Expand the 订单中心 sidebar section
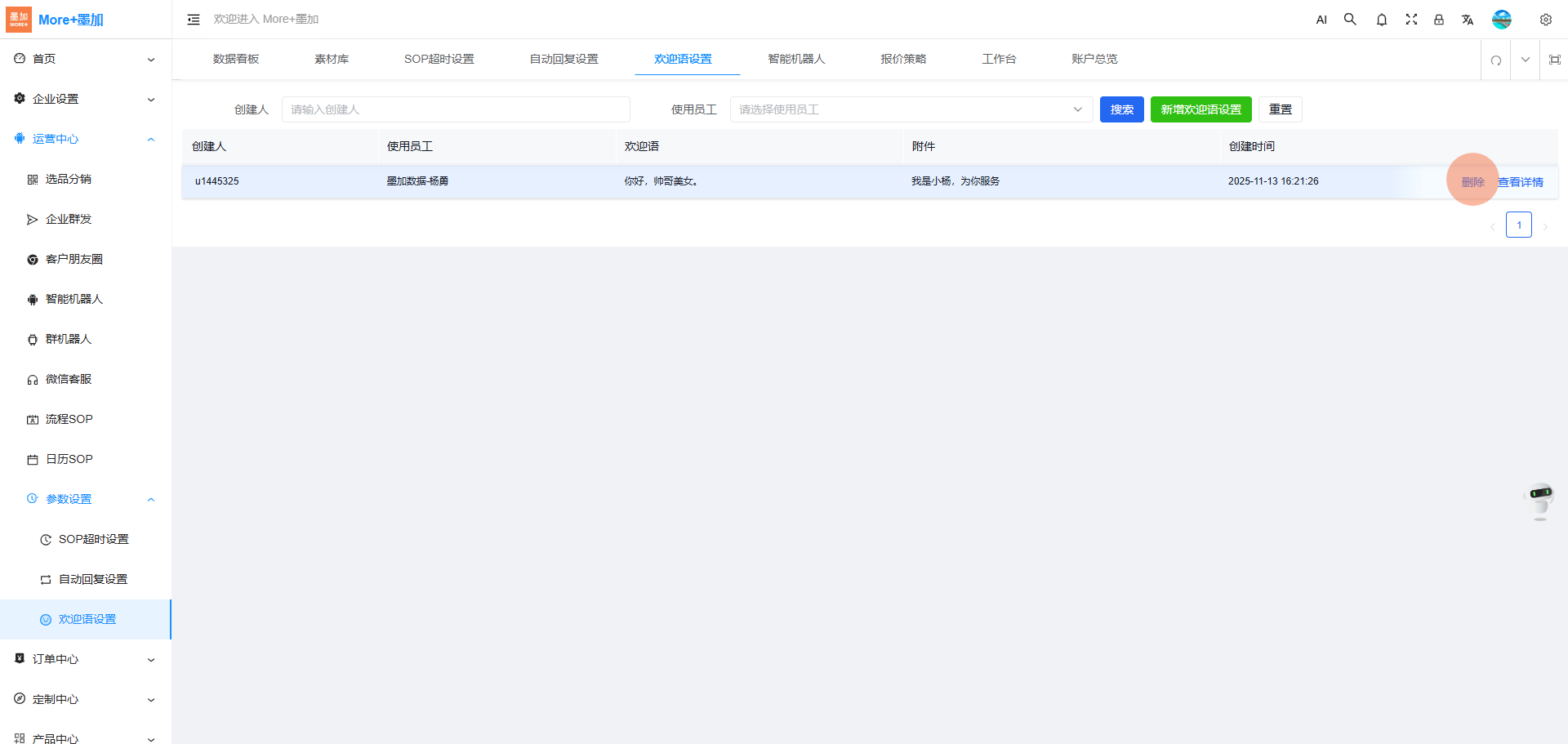This screenshot has width=1568, height=744. click(x=85, y=659)
